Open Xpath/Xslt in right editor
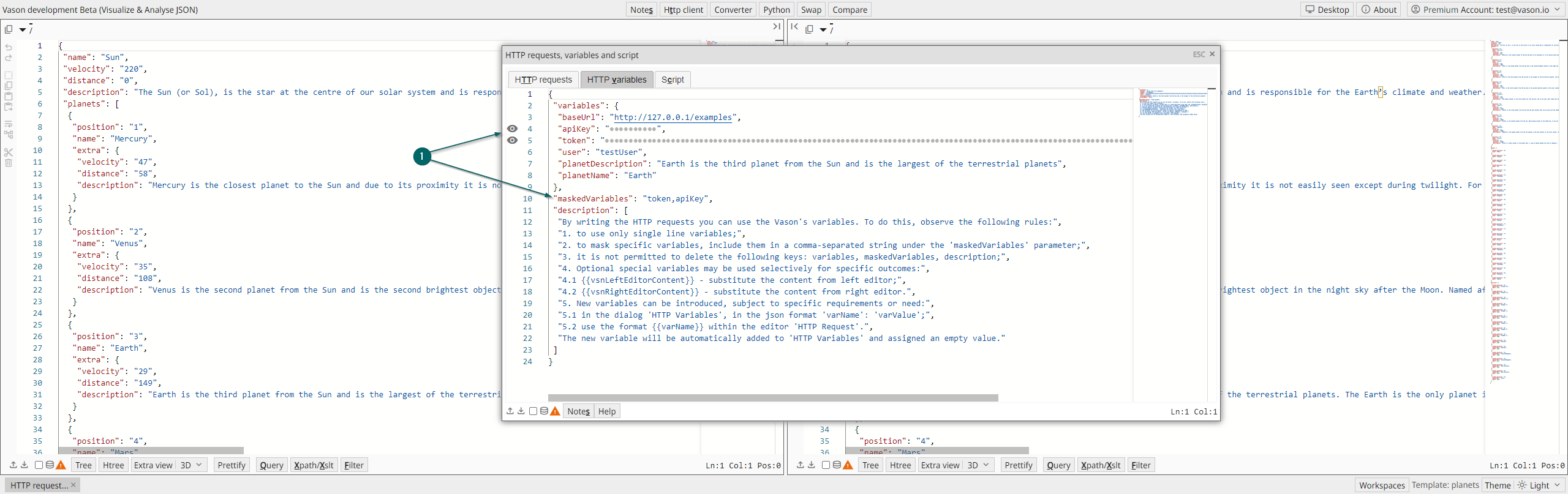Viewport: 1568px width, 494px height. (1101, 465)
